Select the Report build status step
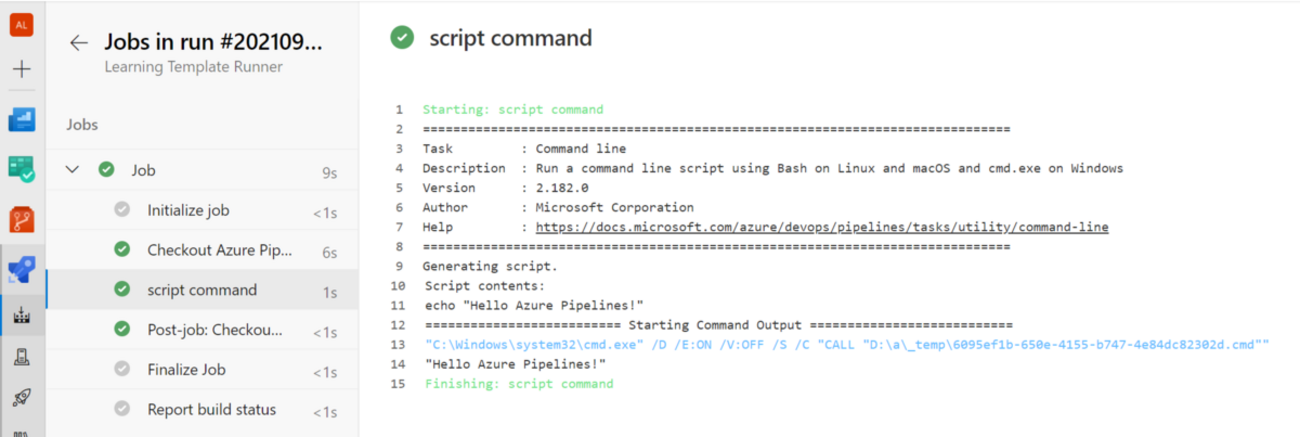The image size is (1300, 437). pos(211,409)
